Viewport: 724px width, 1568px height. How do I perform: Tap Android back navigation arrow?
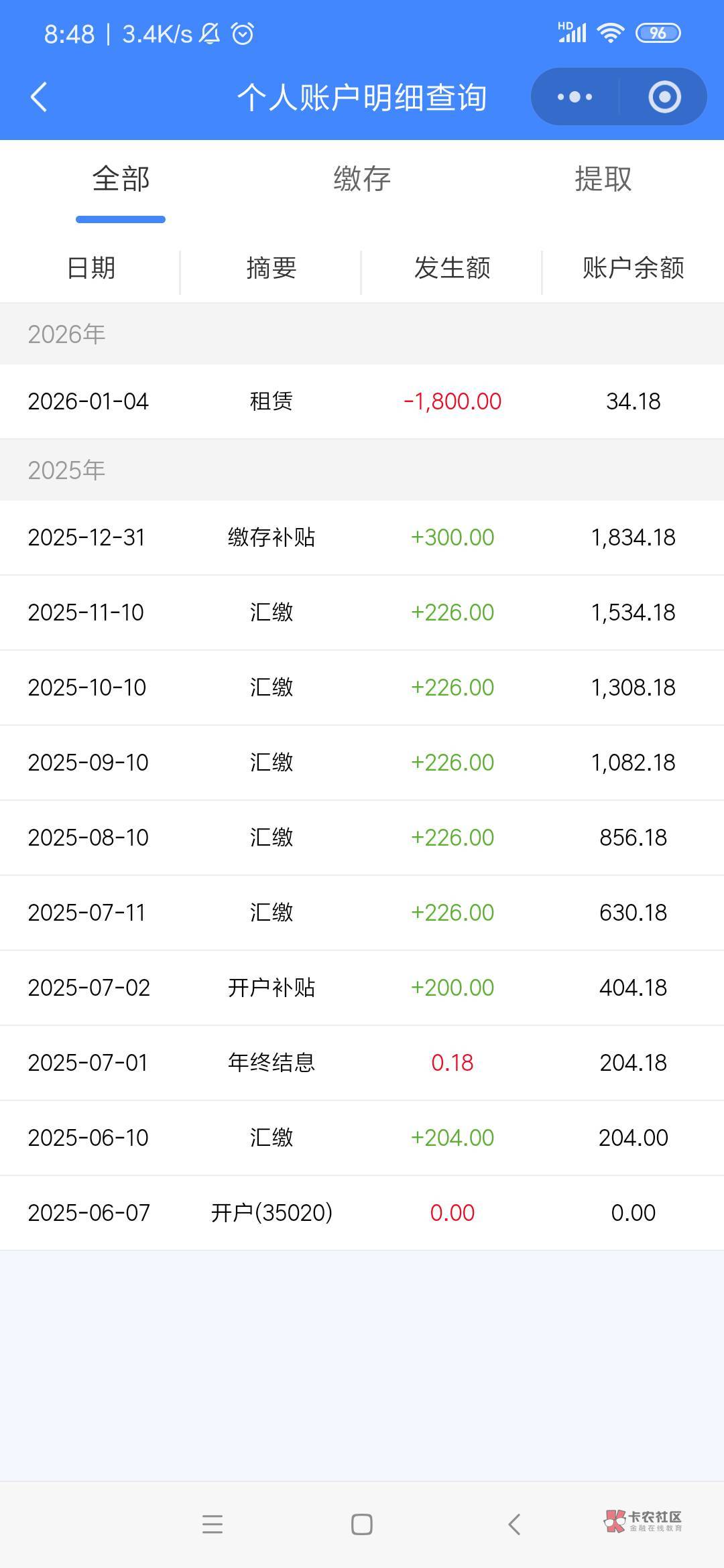coord(514,1524)
